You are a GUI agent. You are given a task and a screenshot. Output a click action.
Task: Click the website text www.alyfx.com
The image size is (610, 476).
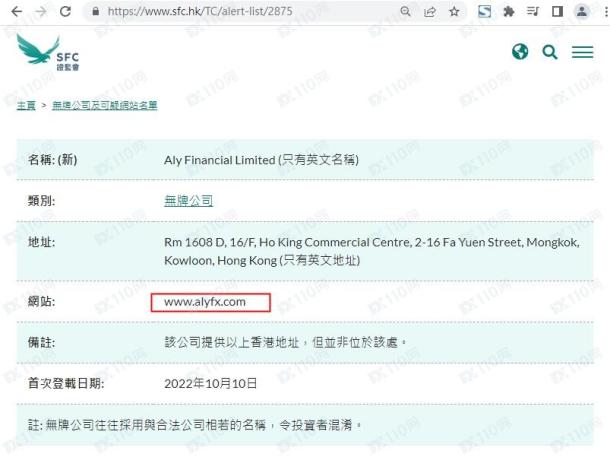click(205, 302)
